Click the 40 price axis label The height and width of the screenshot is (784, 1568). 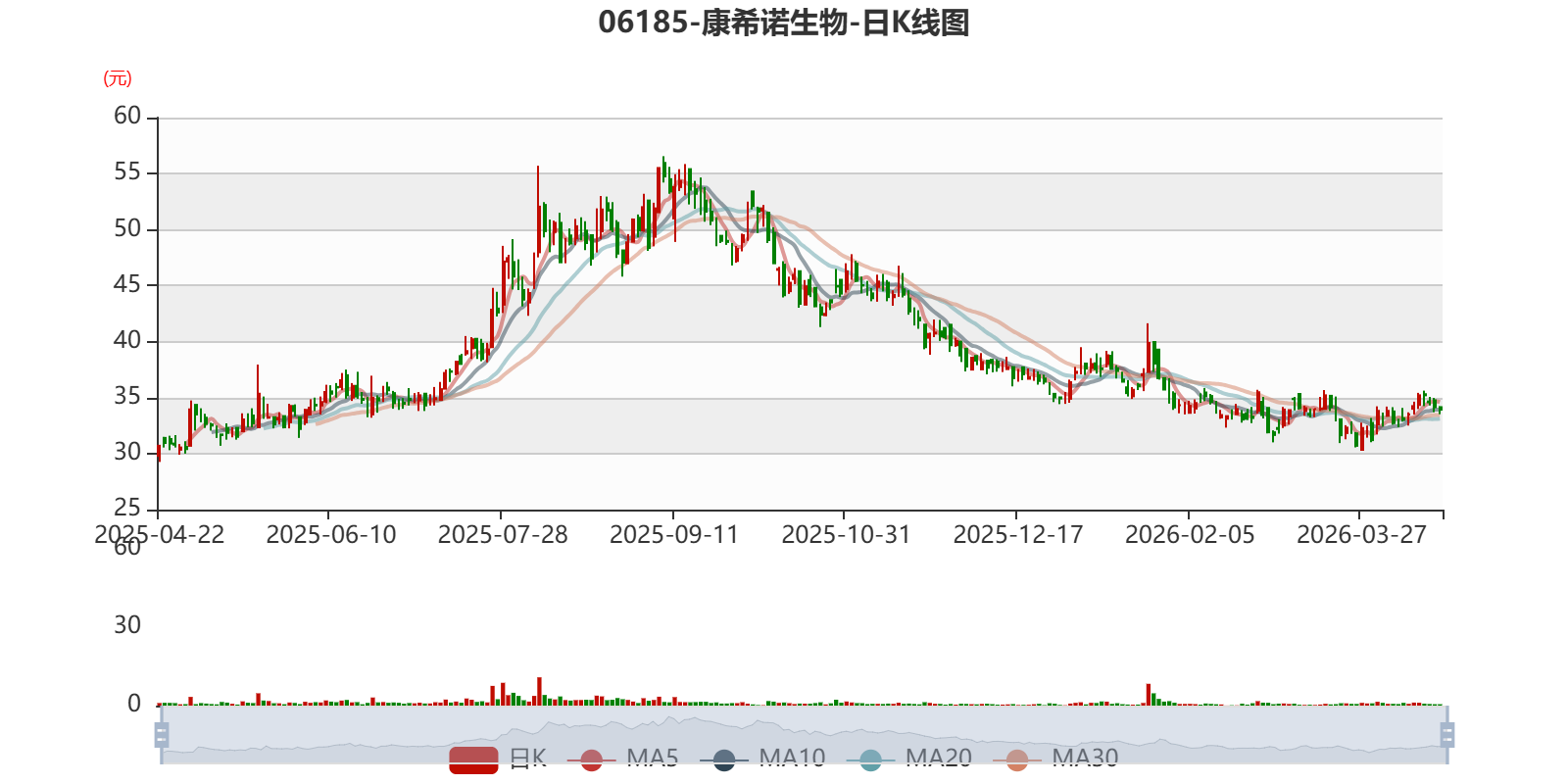(x=127, y=340)
